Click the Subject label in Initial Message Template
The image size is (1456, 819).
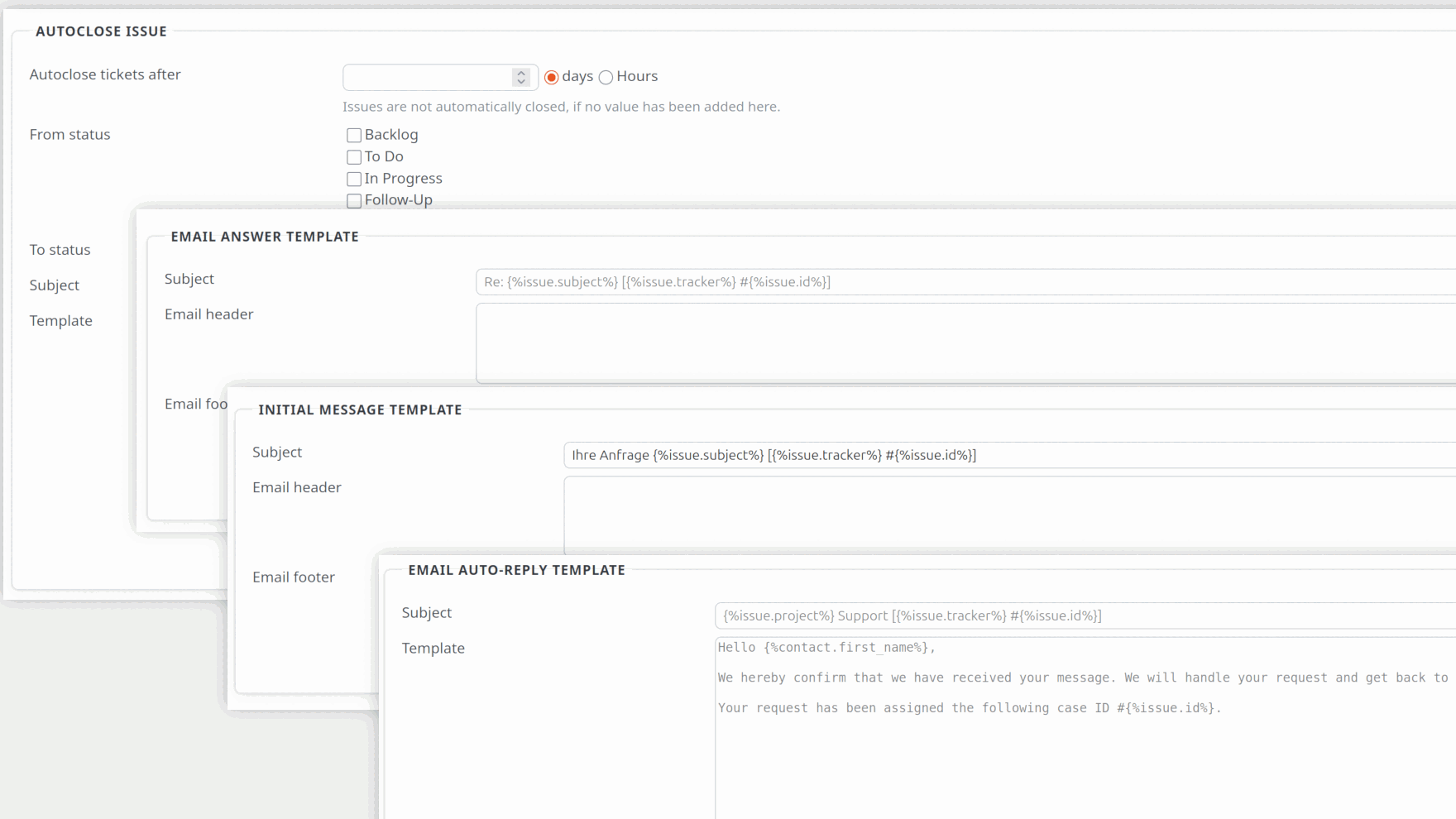pyautogui.click(x=277, y=453)
